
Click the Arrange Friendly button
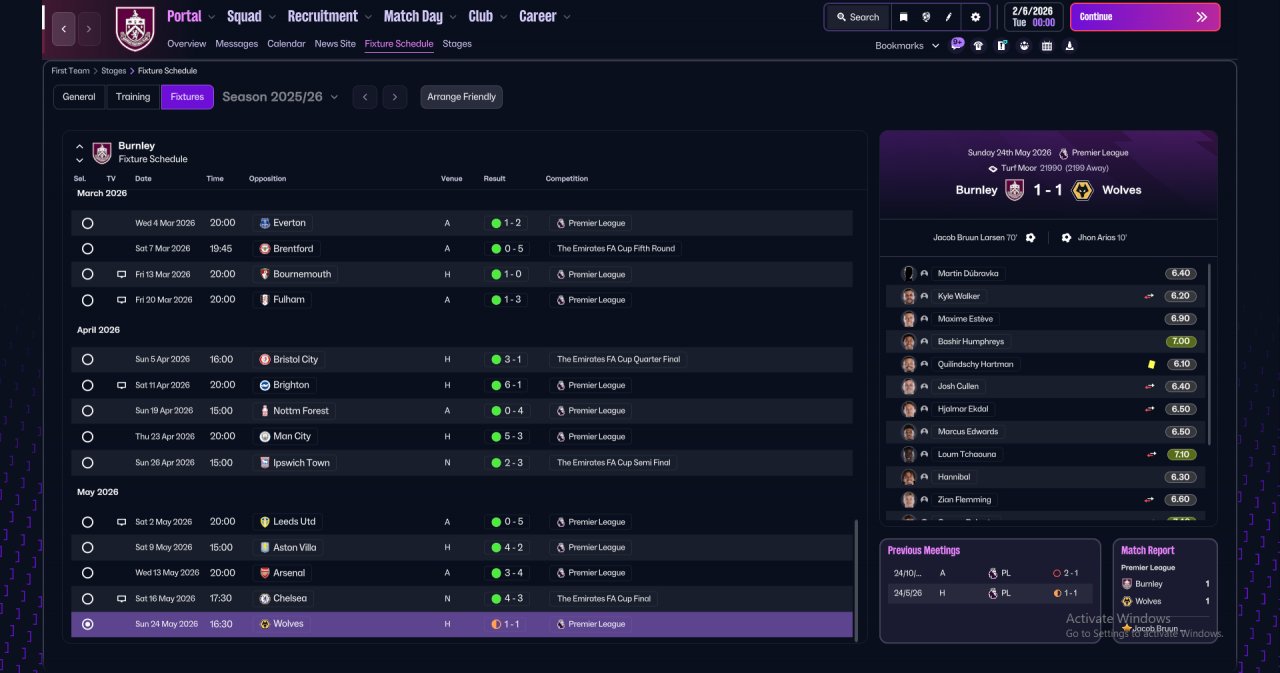[461, 97]
